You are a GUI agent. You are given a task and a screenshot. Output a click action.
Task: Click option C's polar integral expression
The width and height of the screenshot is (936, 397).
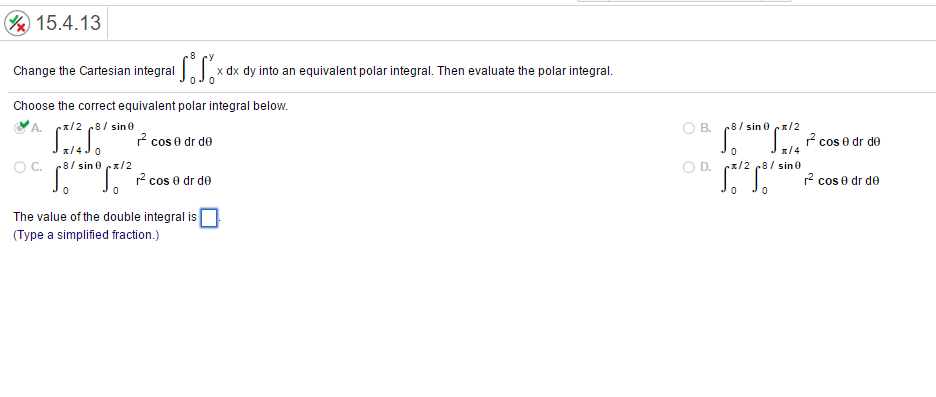(131, 178)
